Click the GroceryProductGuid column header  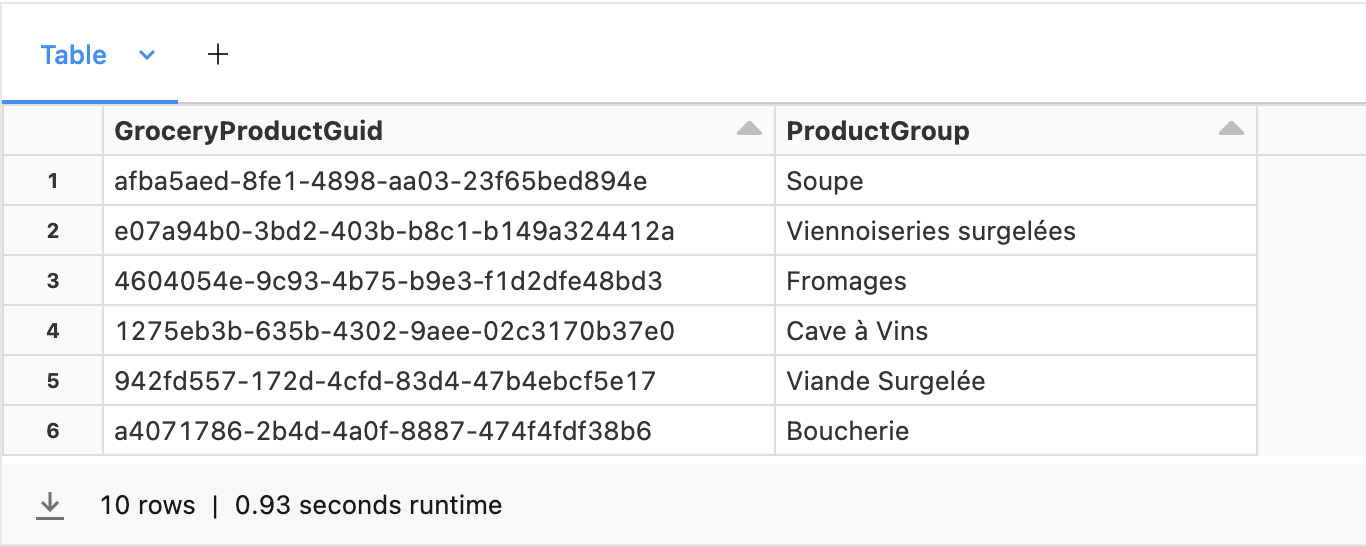click(249, 131)
